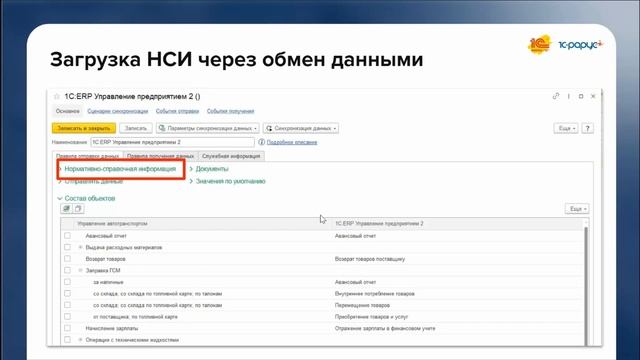
Task: Collapse the Заправка ГСМ tree node
Action: coord(80,270)
